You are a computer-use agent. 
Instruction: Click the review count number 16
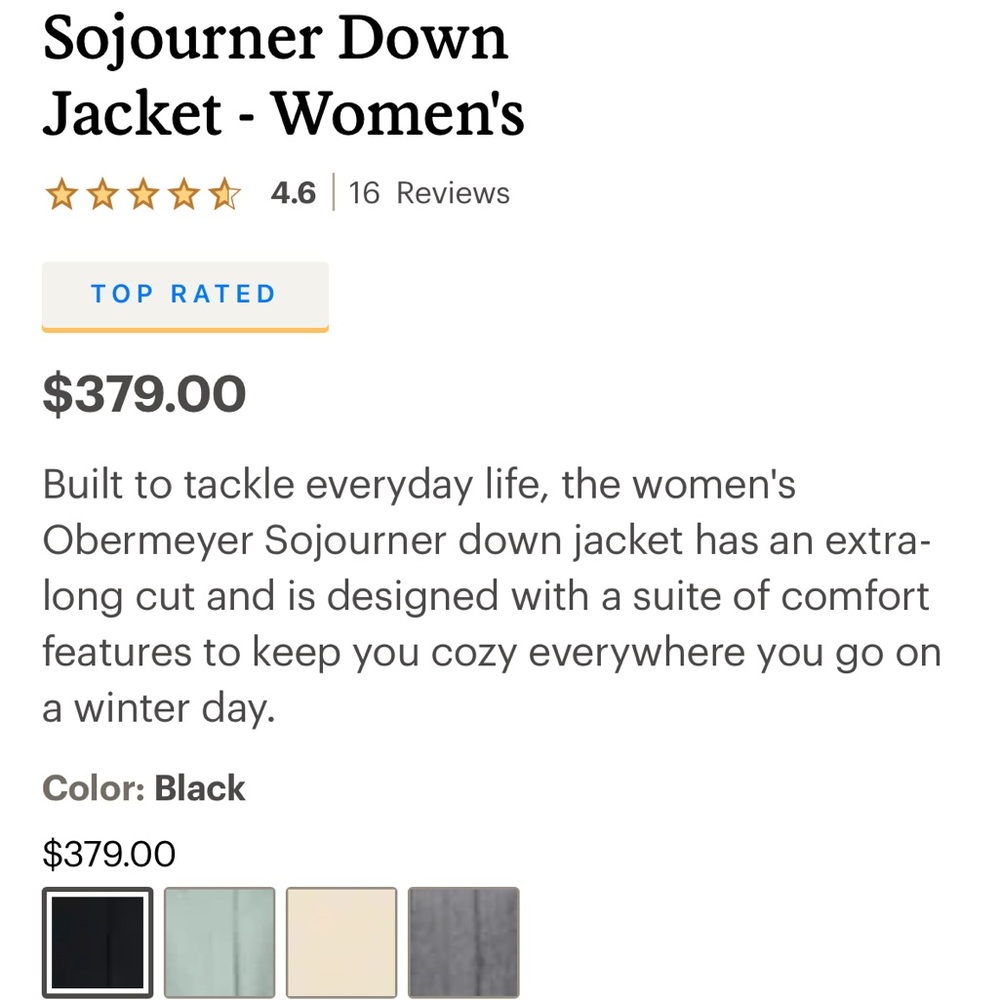[364, 193]
